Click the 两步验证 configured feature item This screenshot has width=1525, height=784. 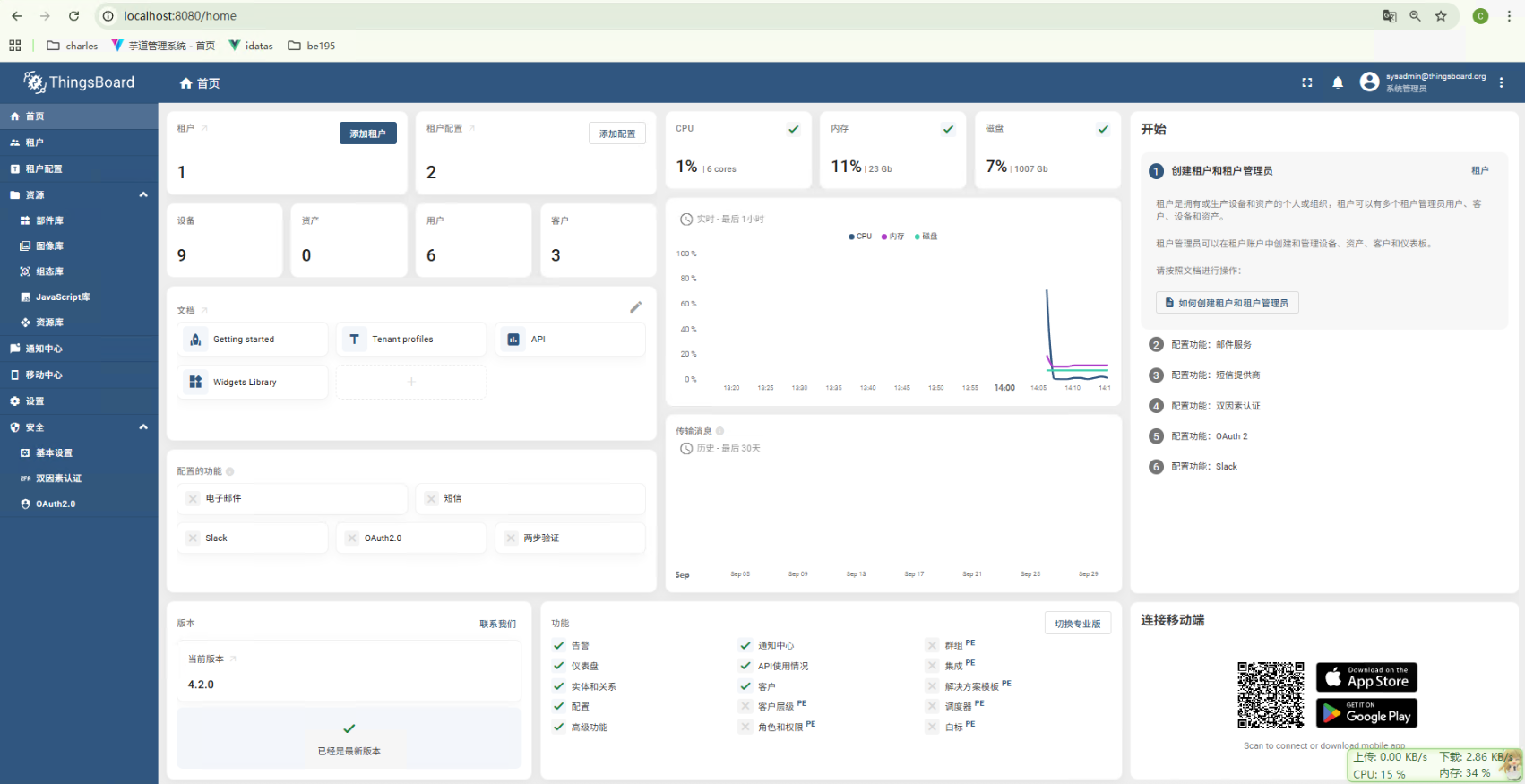[x=570, y=538]
